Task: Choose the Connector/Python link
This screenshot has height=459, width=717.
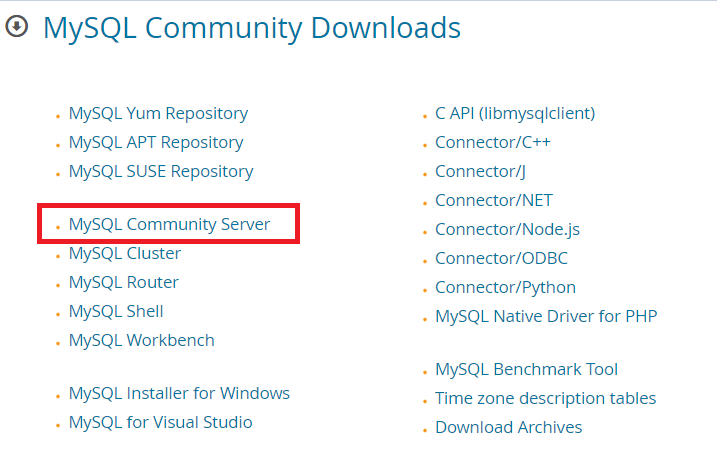Action: (505, 288)
